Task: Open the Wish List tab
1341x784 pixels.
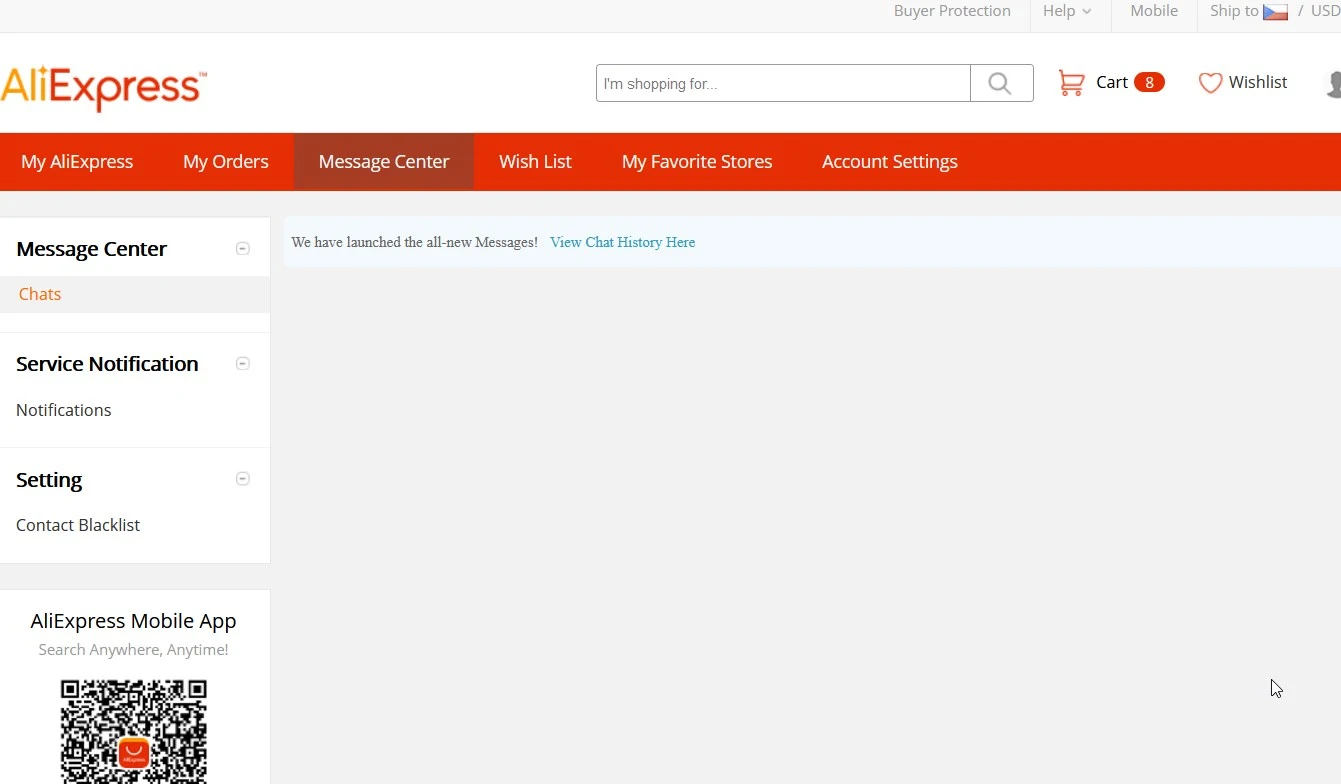Action: pos(535,162)
